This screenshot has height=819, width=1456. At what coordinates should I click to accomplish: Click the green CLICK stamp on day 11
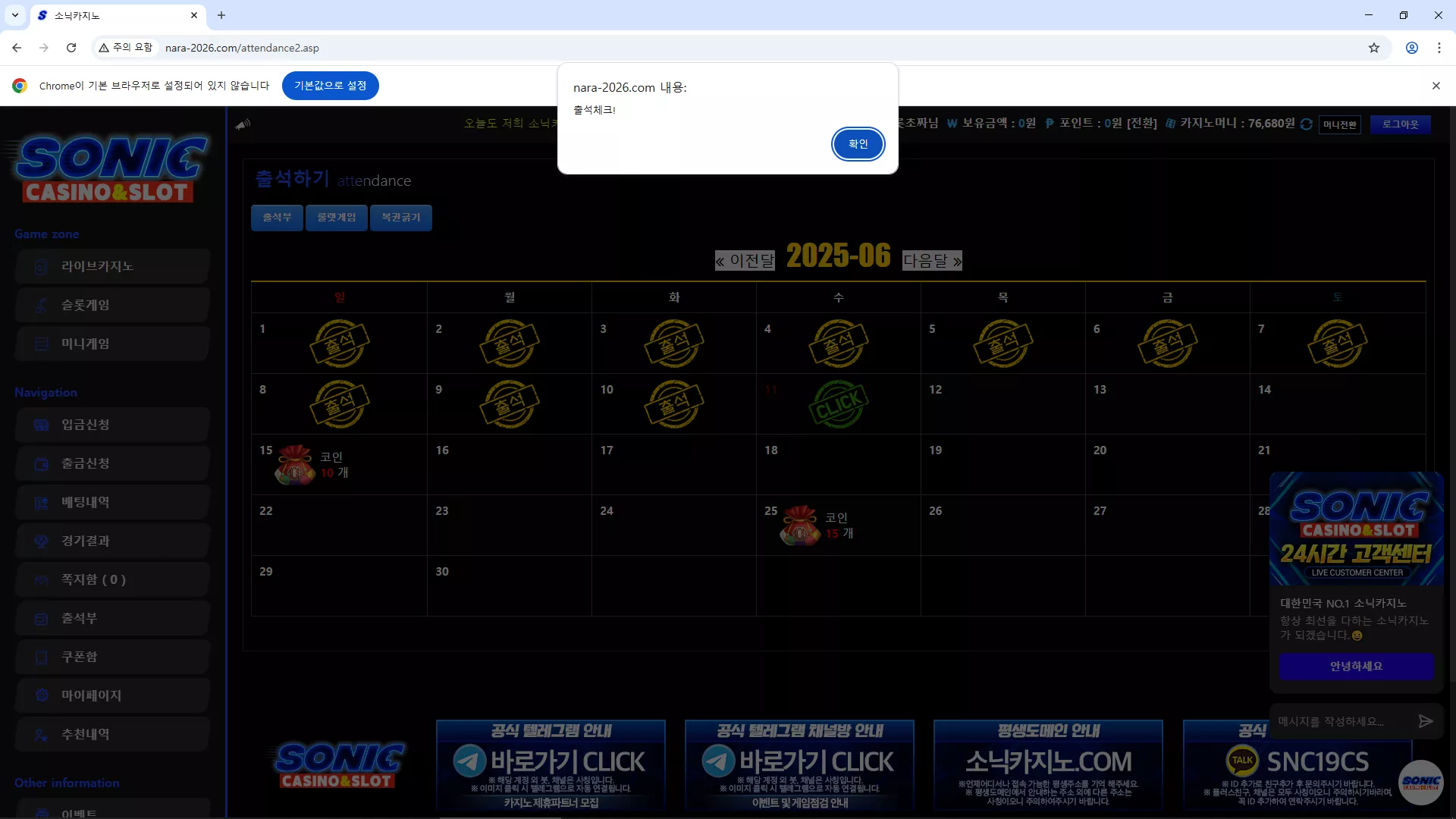coord(838,404)
